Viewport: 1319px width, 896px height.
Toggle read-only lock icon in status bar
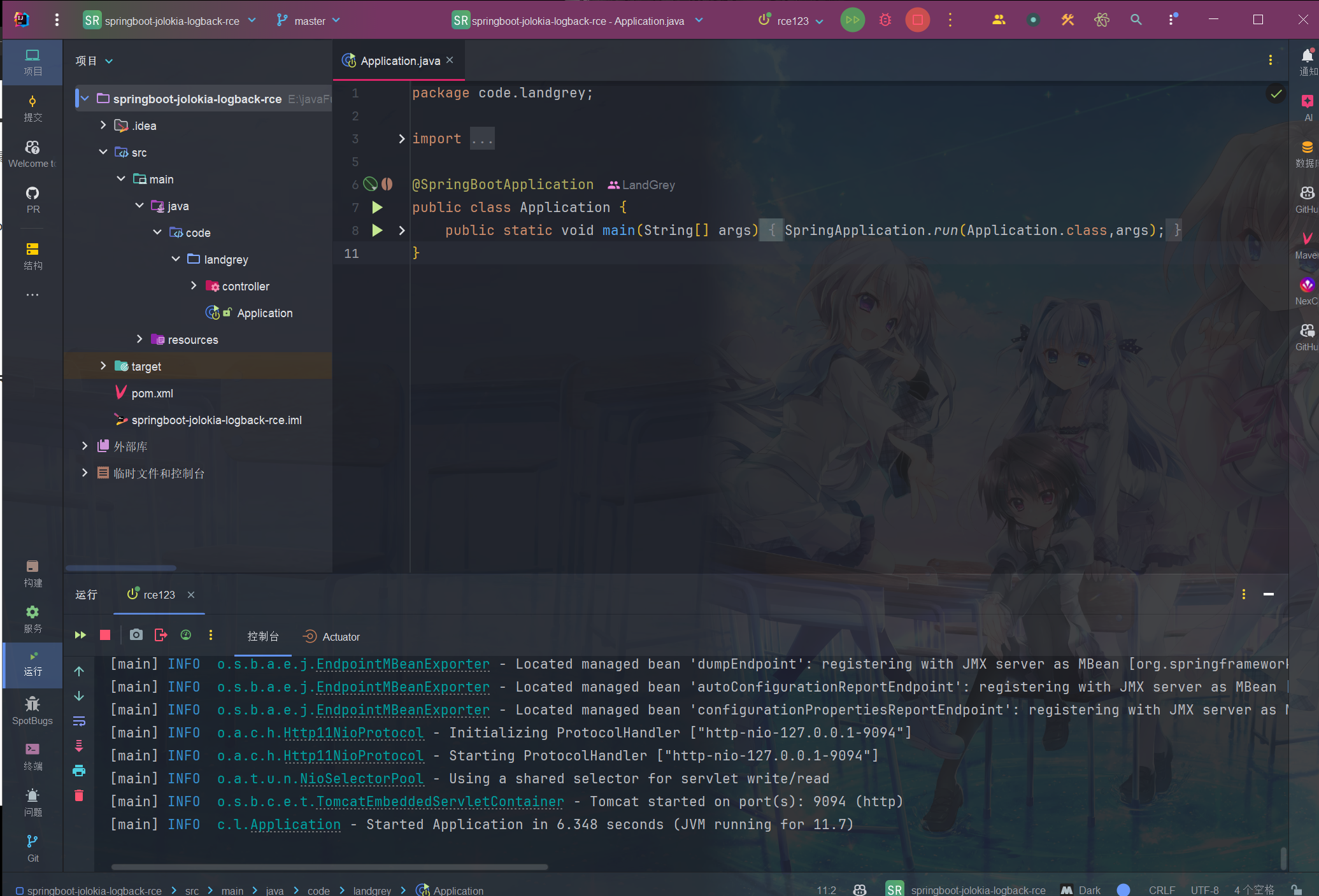tap(1295, 890)
